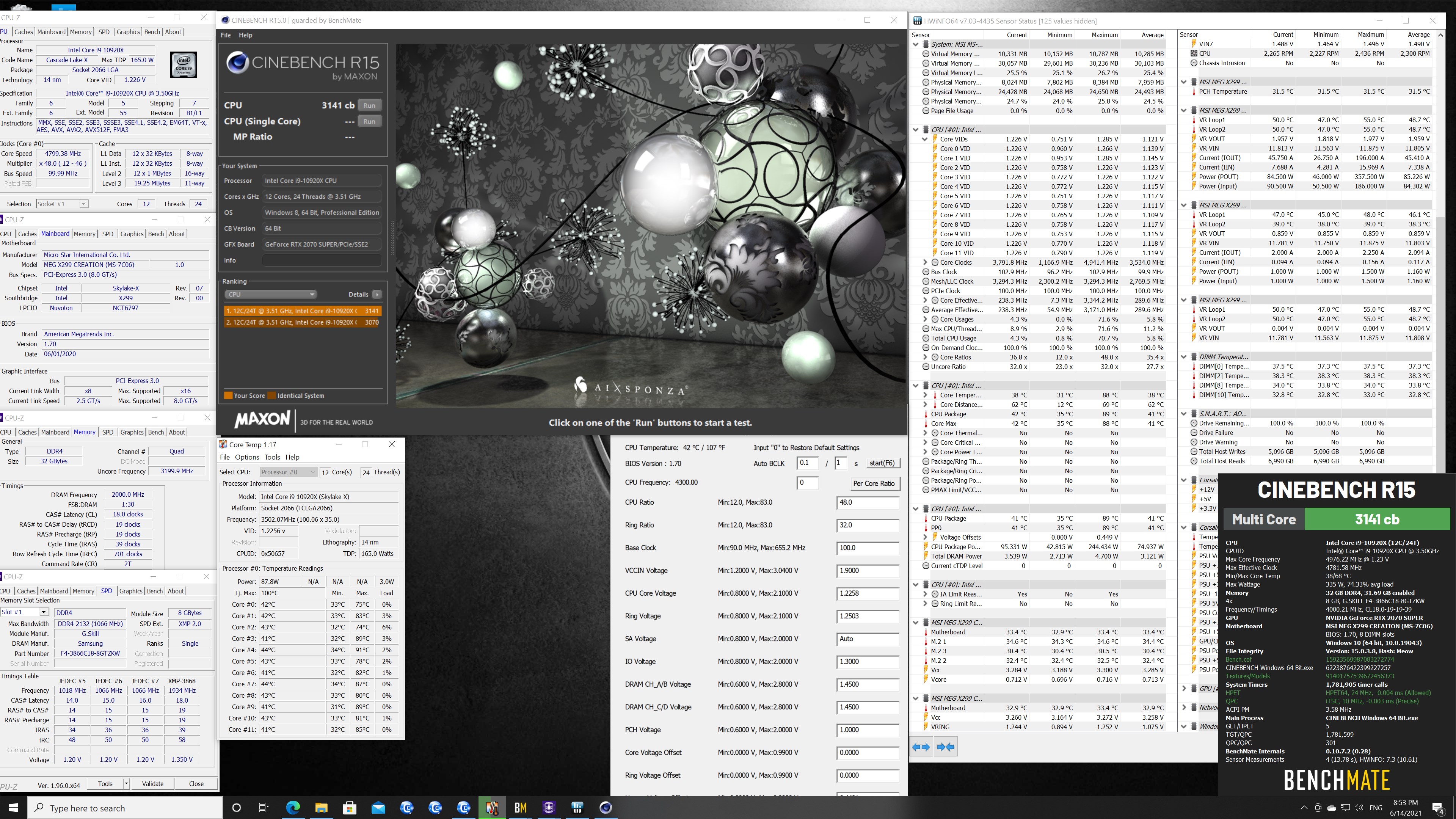Run the CPU (Single Core) test
This screenshot has width=1456, height=819.
369,121
